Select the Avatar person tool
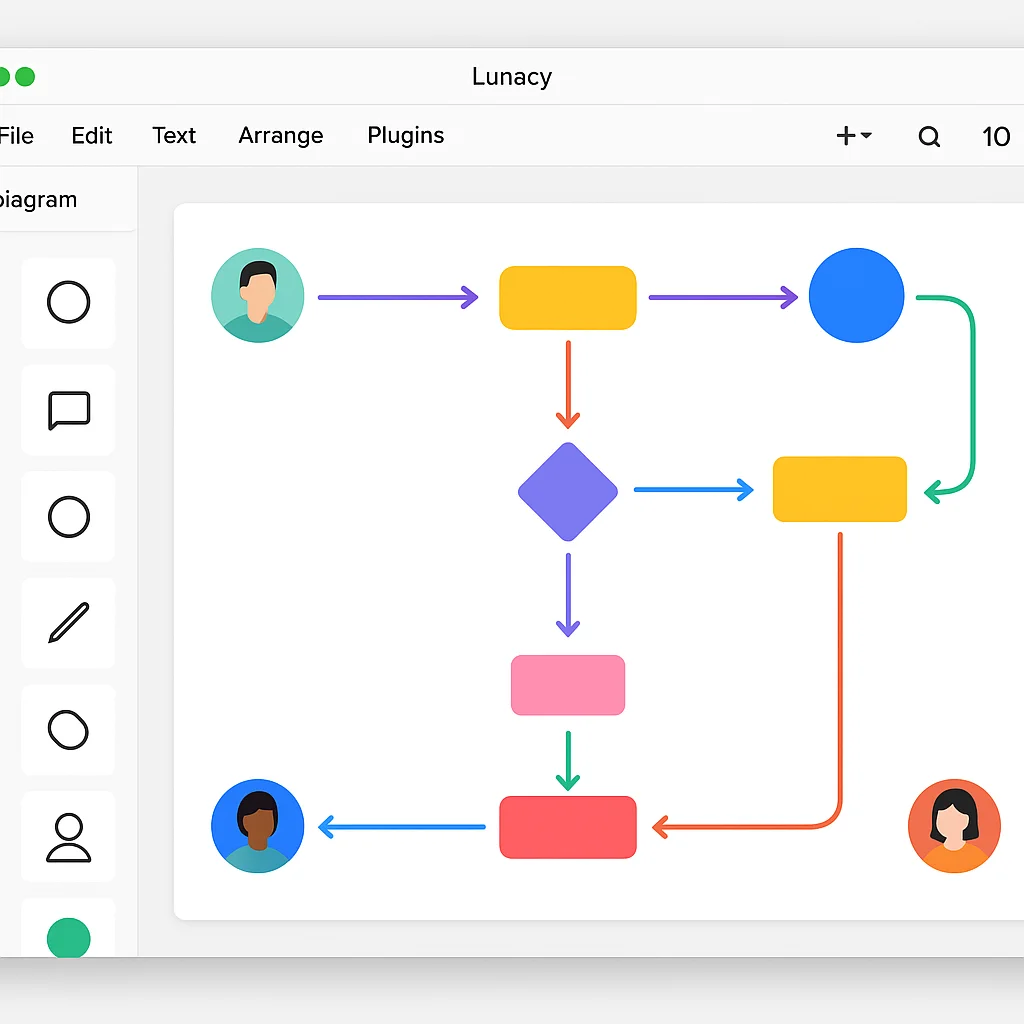This screenshot has height=1024, width=1024. click(x=68, y=837)
